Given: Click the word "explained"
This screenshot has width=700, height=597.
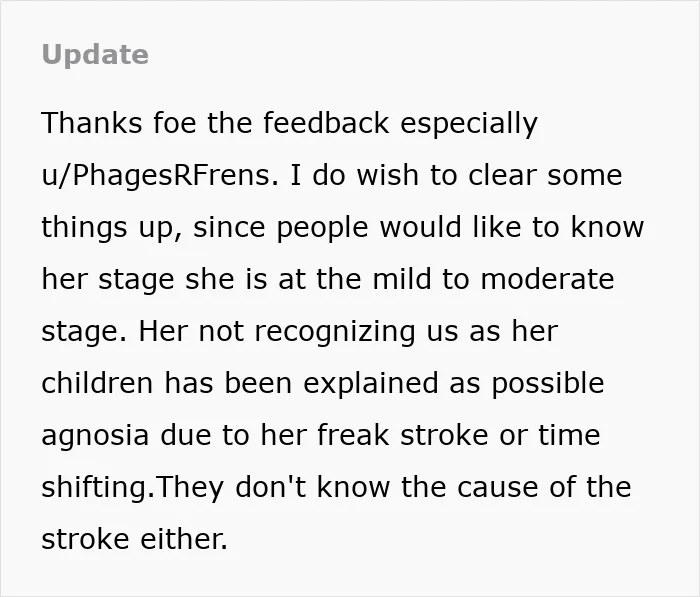Looking at the screenshot, I should pos(371,384).
